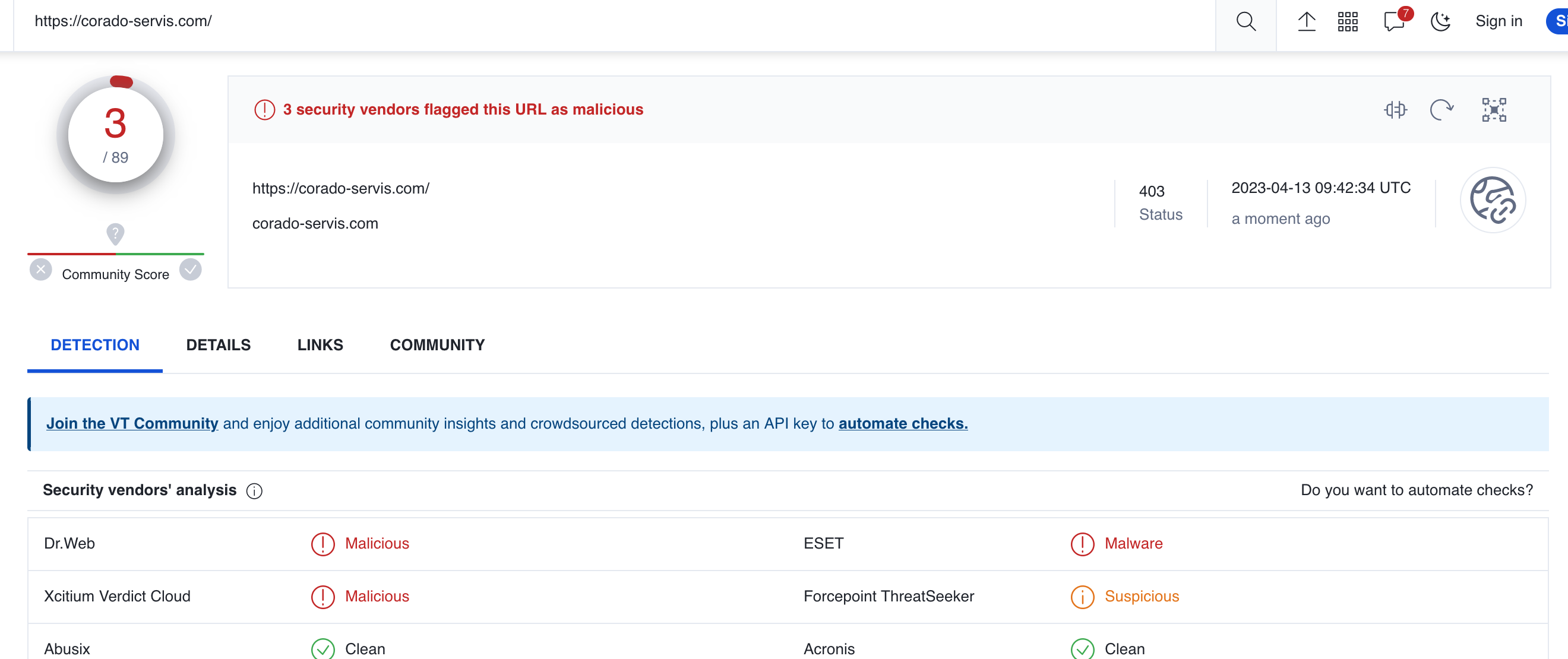Select the DETECTION tab
The image size is (1568, 659).
[95, 345]
